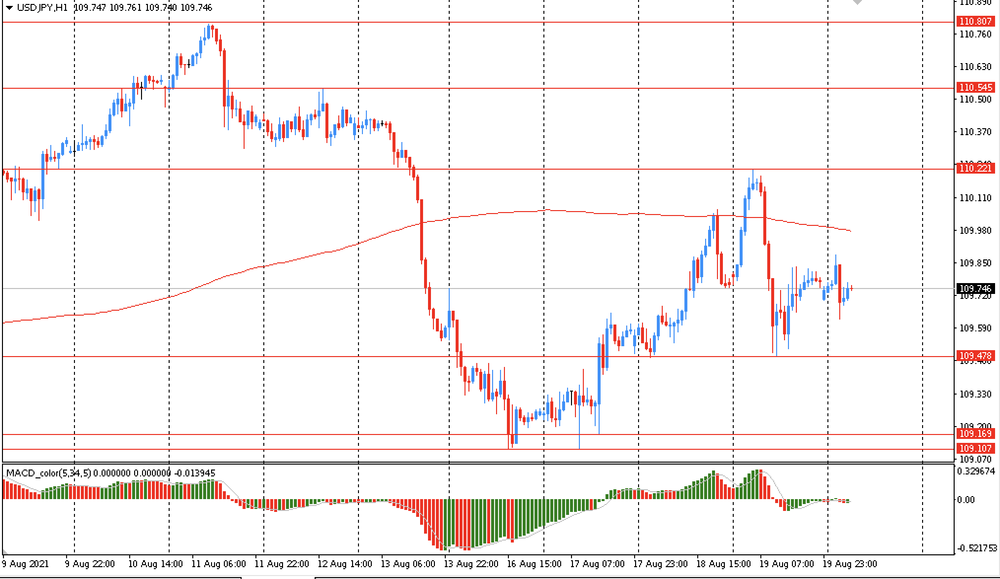Click the 109.330 price scale value
Screen dimensions: 1000x579
point(976,395)
